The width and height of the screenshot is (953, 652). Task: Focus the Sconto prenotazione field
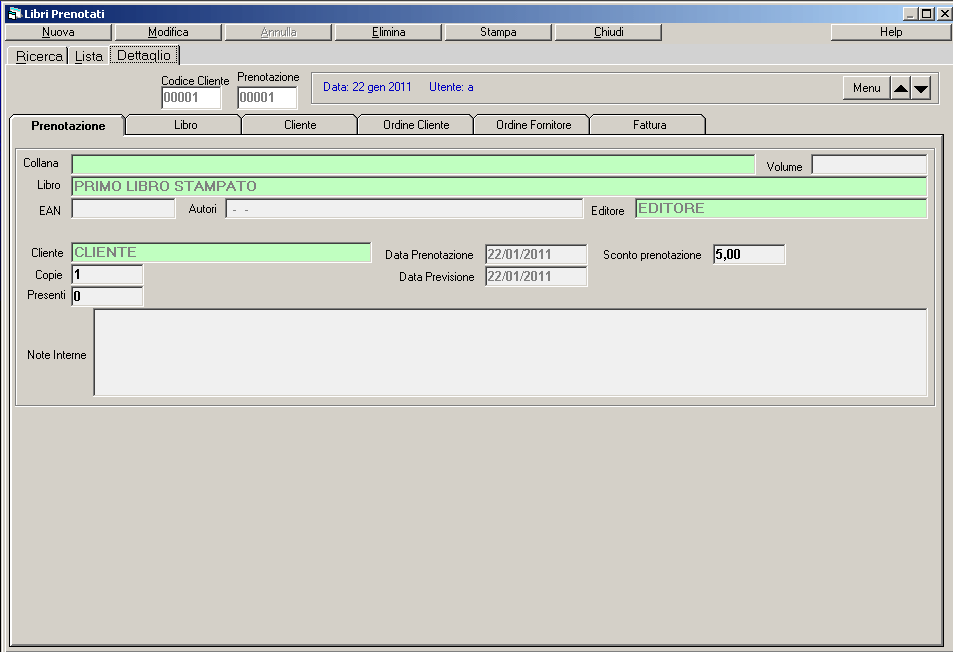click(x=748, y=254)
